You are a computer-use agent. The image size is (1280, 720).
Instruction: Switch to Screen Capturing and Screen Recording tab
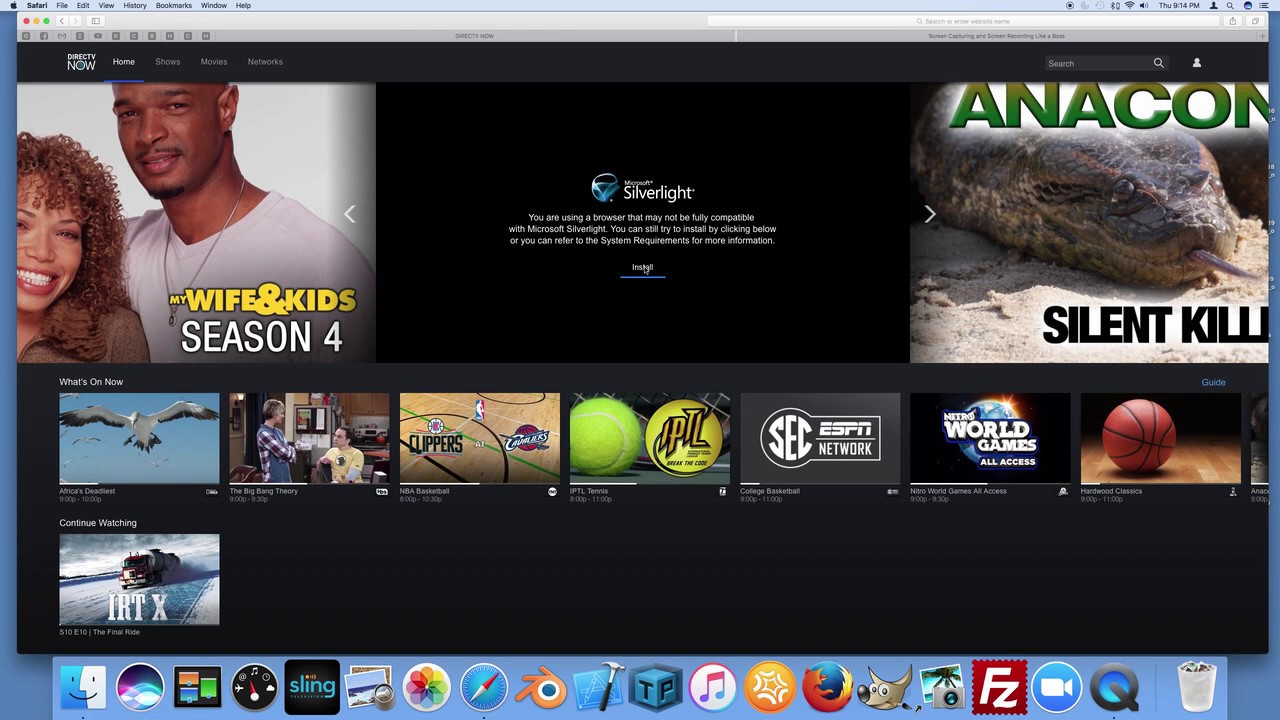coord(997,36)
